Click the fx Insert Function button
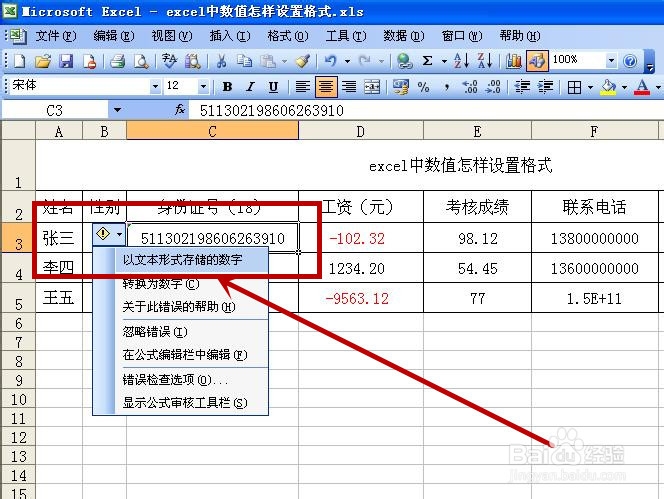664x499 pixels. [x=180, y=110]
